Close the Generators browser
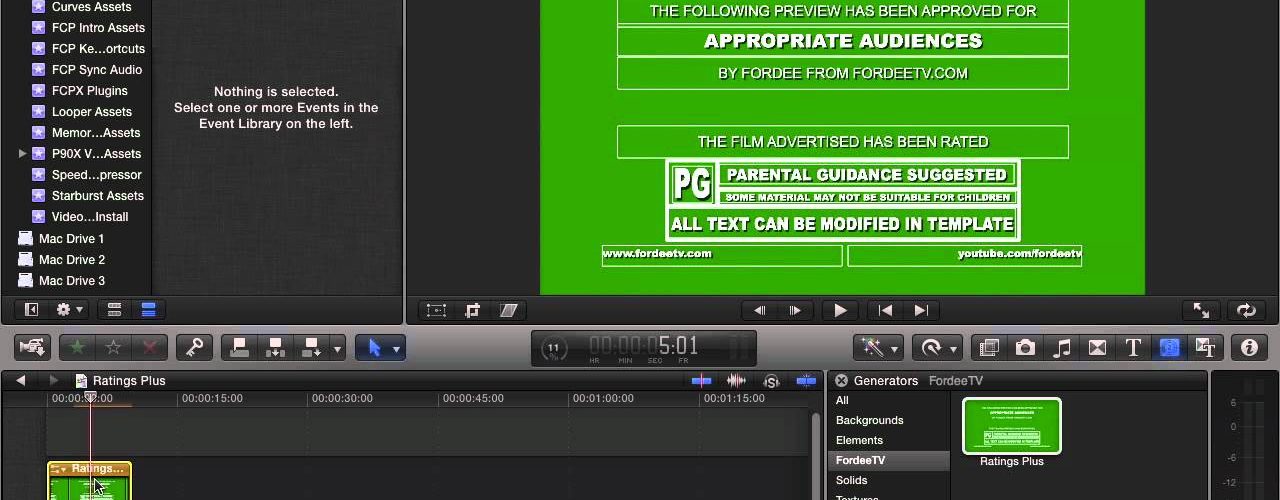The width and height of the screenshot is (1280, 500). pos(841,381)
